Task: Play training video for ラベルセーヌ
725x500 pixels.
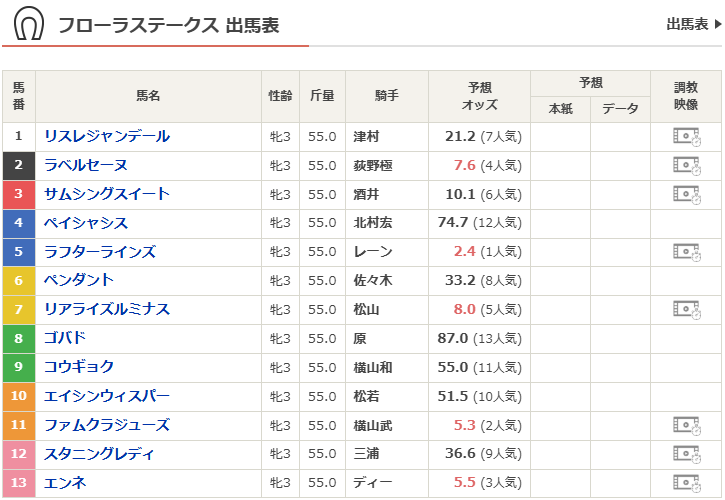Action: click(686, 166)
